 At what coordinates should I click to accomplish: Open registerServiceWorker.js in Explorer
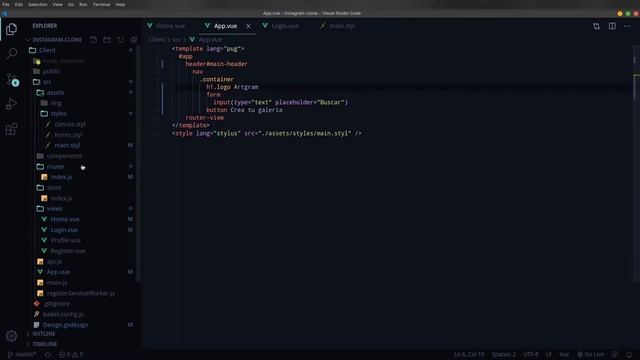click(82, 293)
